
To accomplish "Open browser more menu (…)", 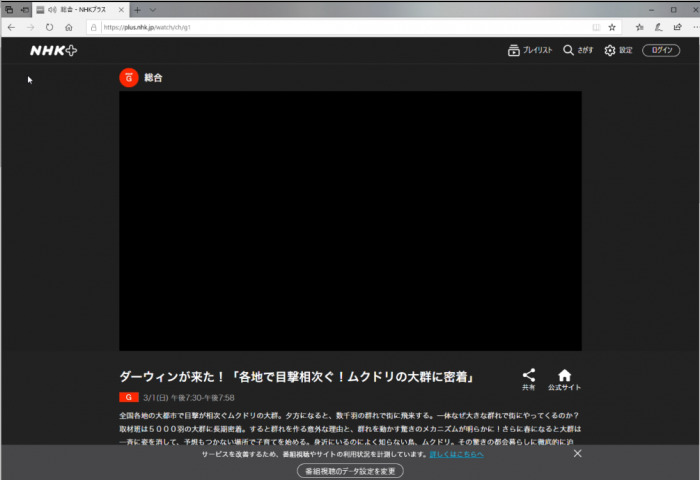I will tap(695, 27).
